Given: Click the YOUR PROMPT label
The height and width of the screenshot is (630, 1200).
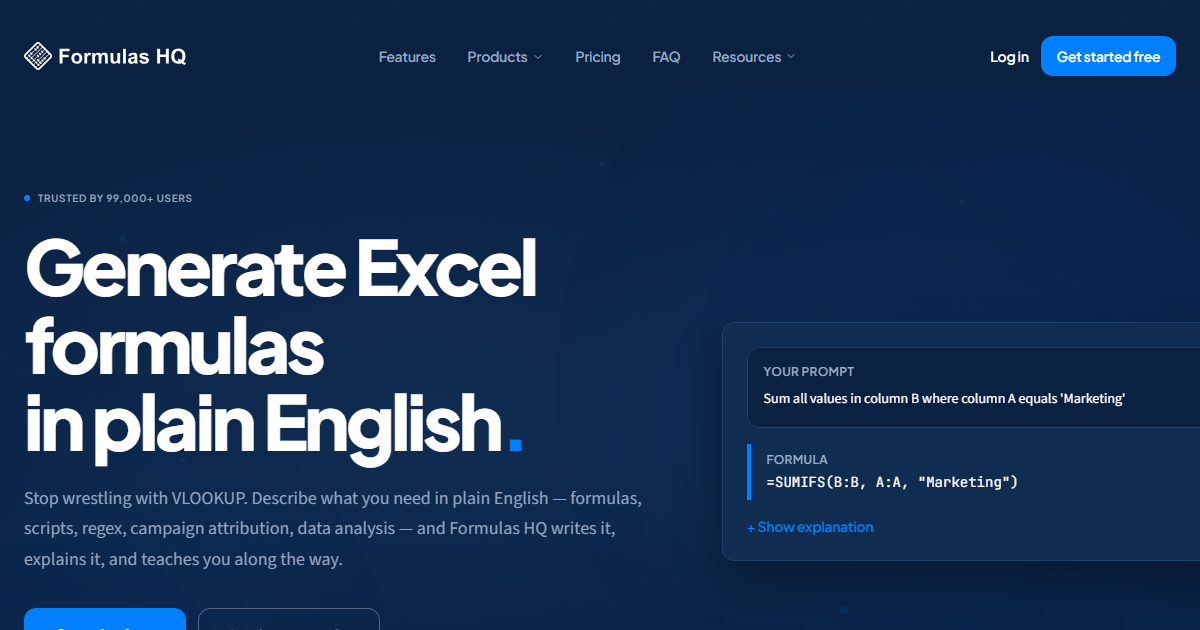Looking at the screenshot, I should (808, 371).
